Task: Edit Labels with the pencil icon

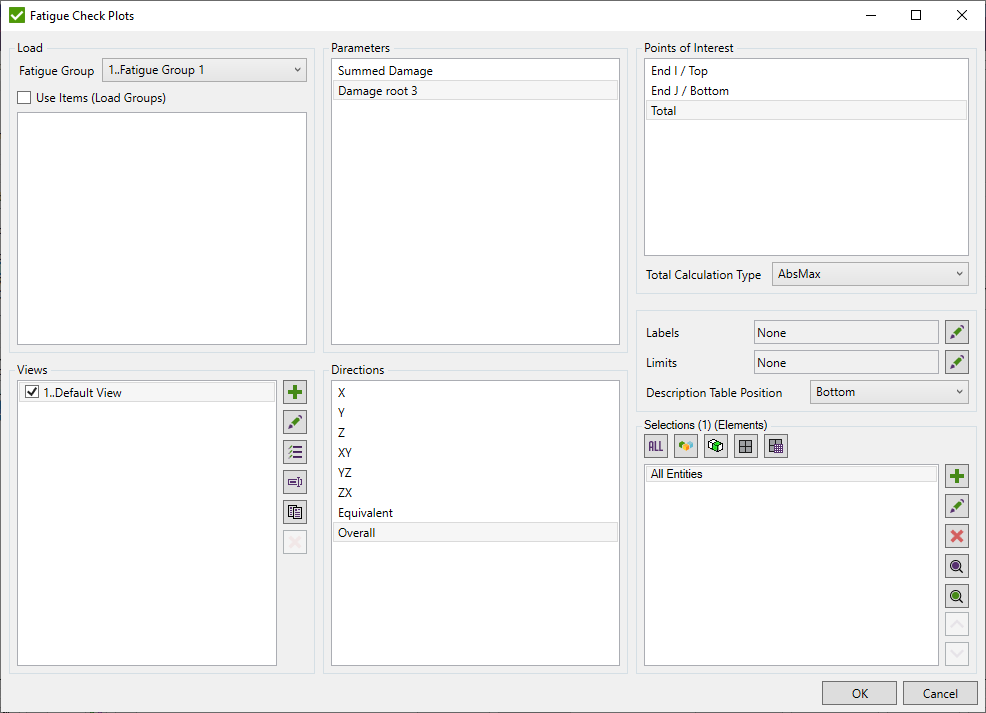Action: [957, 333]
